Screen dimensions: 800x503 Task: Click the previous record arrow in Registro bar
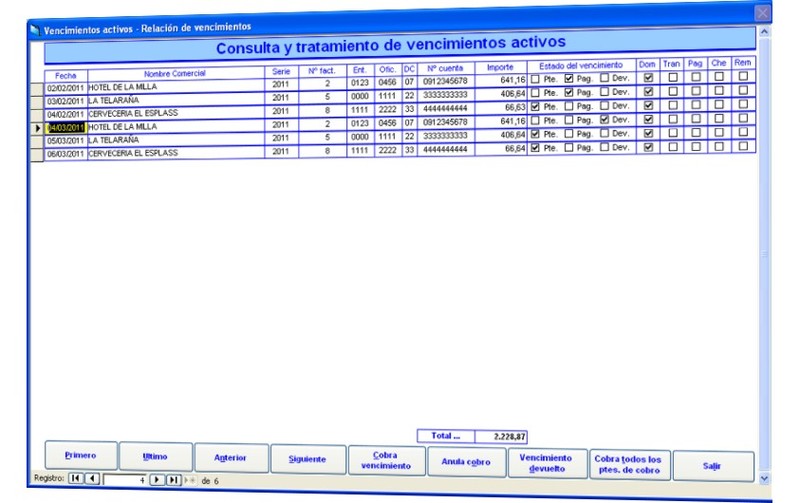pos(92,480)
